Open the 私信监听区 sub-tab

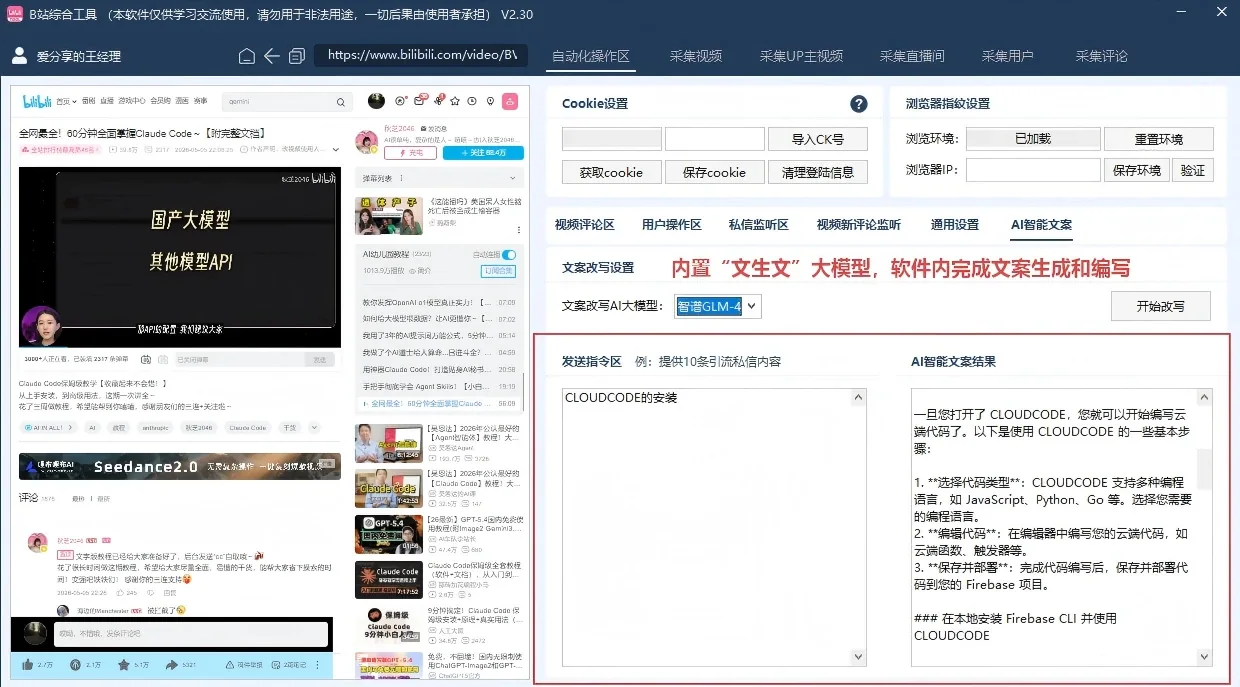758,225
